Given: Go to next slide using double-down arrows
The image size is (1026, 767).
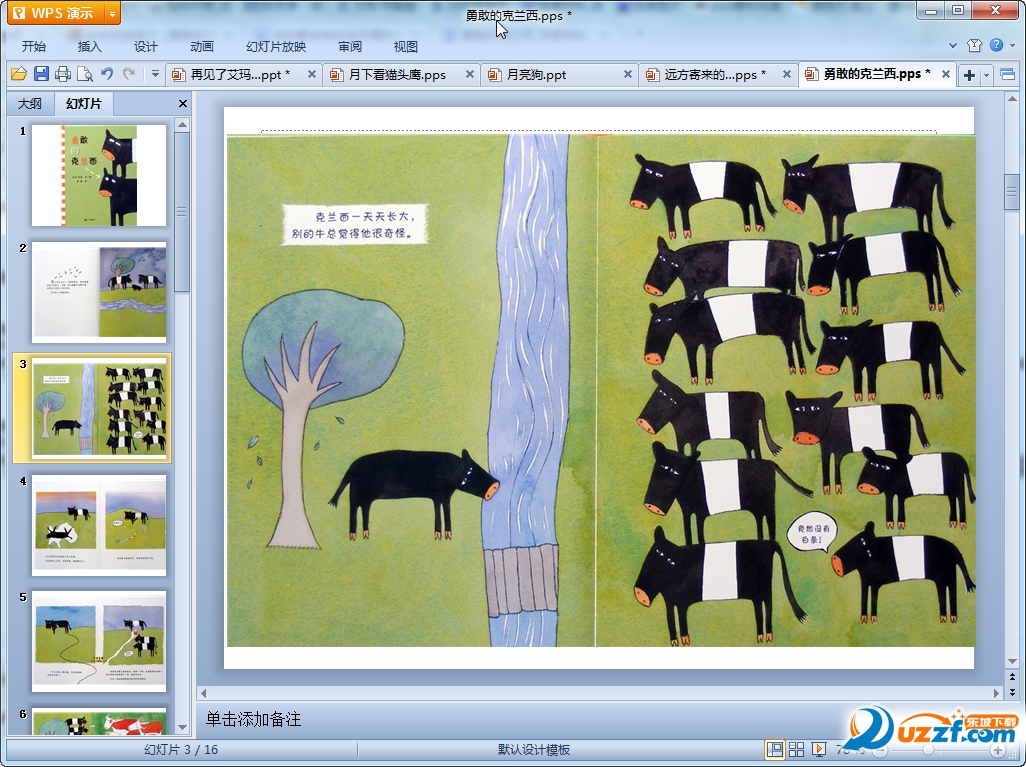Looking at the screenshot, I should 1012,692.
